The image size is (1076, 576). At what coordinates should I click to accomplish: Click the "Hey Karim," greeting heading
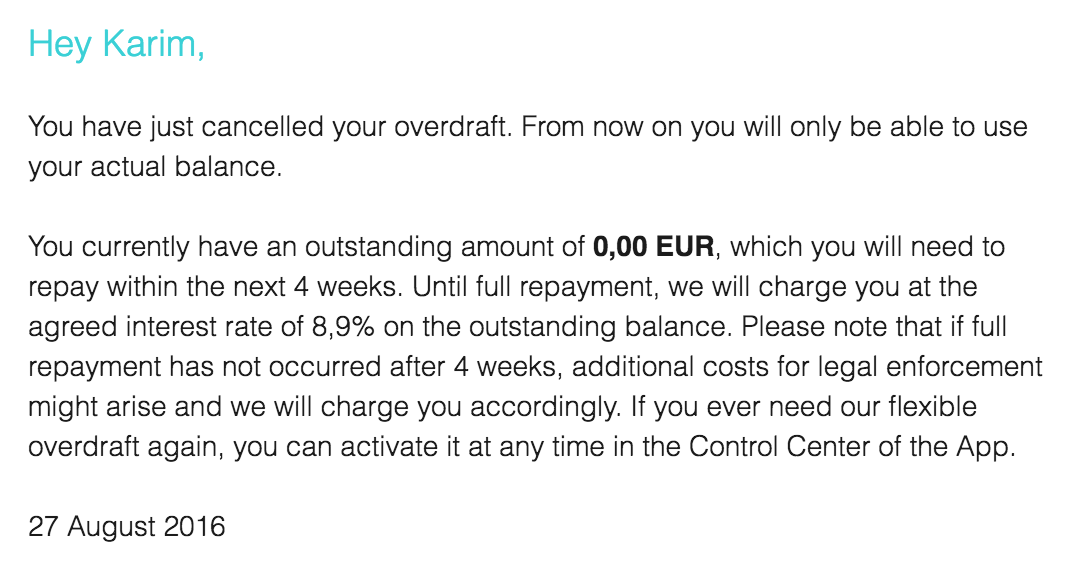click(117, 45)
